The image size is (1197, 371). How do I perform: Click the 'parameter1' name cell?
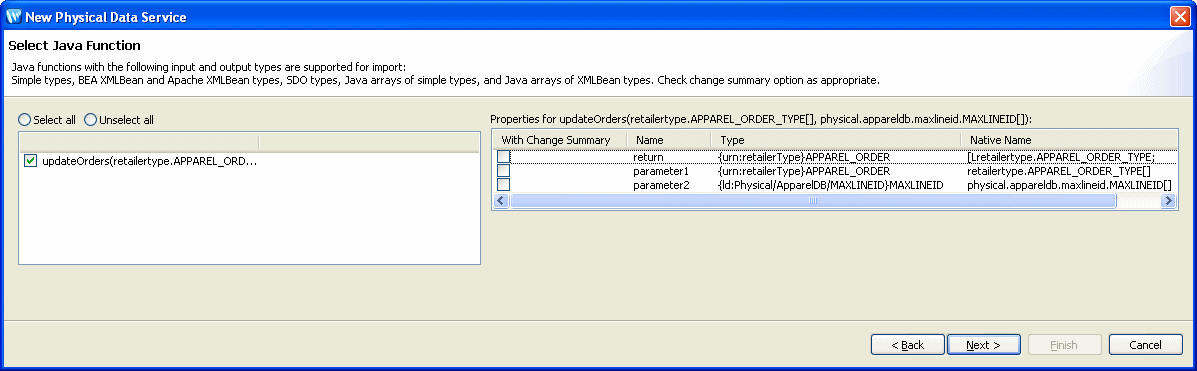click(660, 171)
